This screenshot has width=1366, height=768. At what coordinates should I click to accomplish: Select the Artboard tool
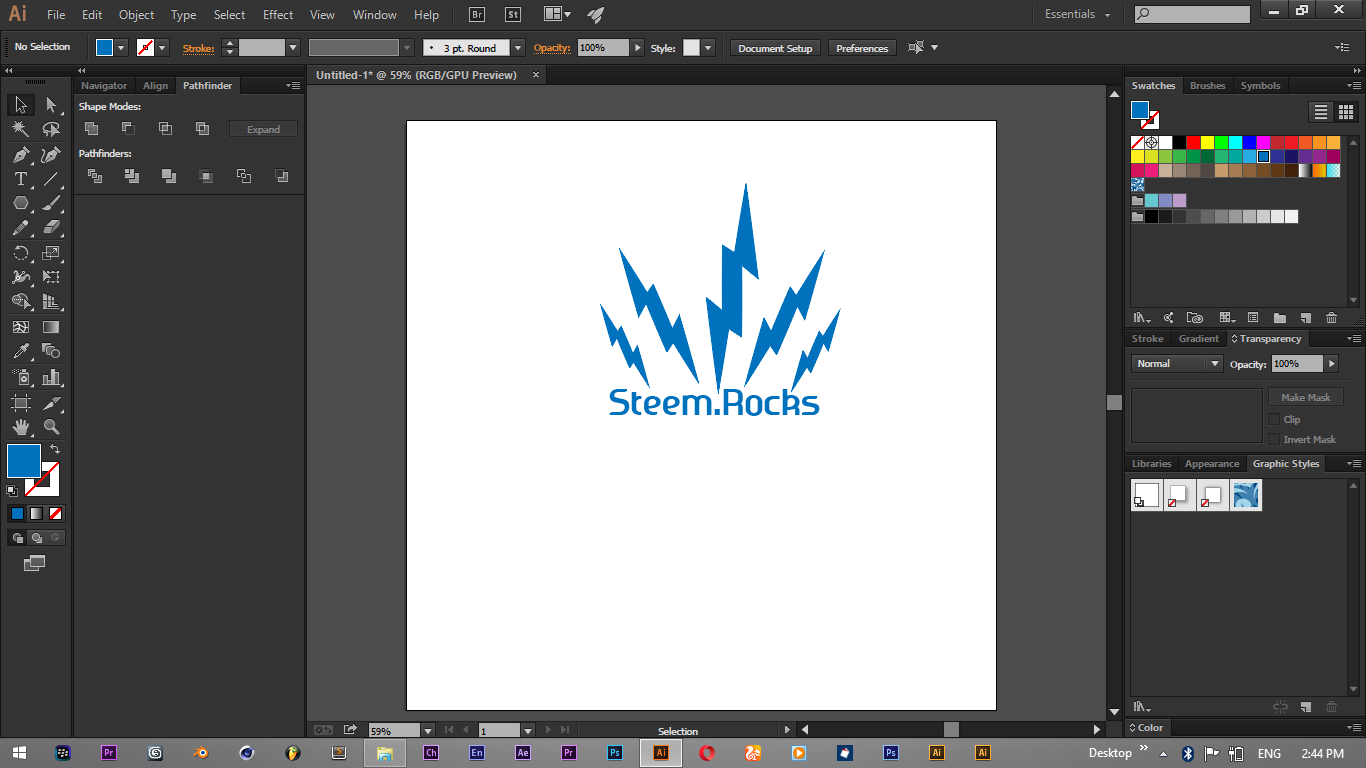(x=20, y=403)
